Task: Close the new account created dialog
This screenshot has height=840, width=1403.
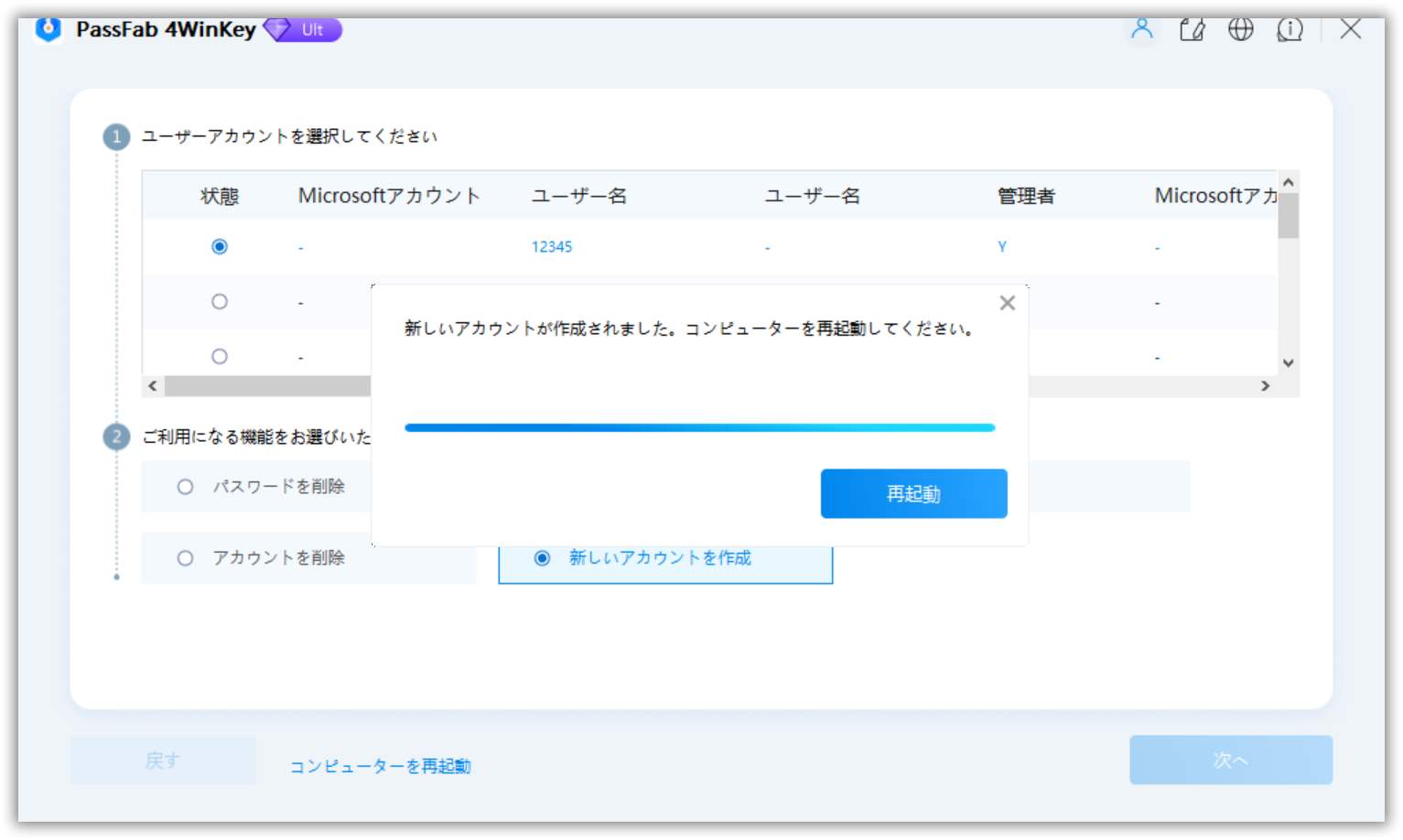Action: [1008, 302]
